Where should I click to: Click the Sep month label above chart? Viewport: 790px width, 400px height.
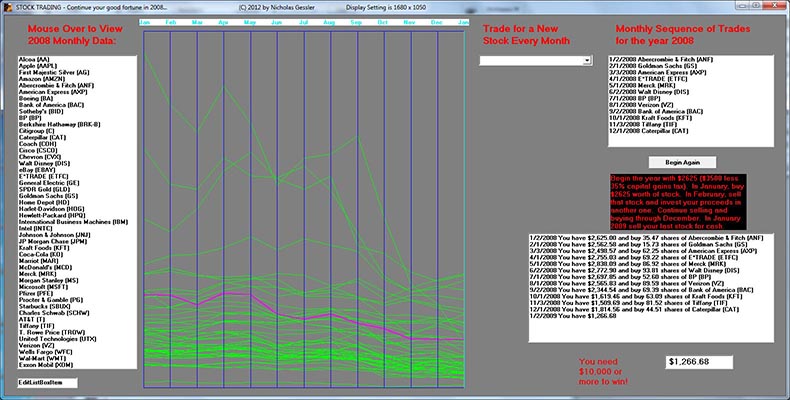pos(356,23)
